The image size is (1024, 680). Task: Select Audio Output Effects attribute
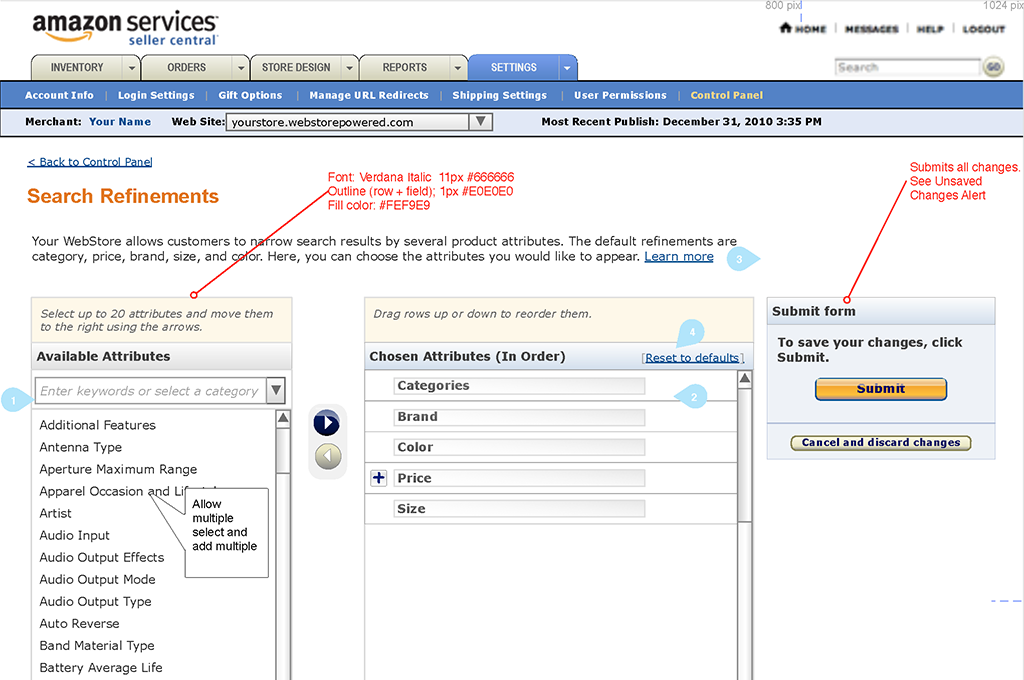102,557
